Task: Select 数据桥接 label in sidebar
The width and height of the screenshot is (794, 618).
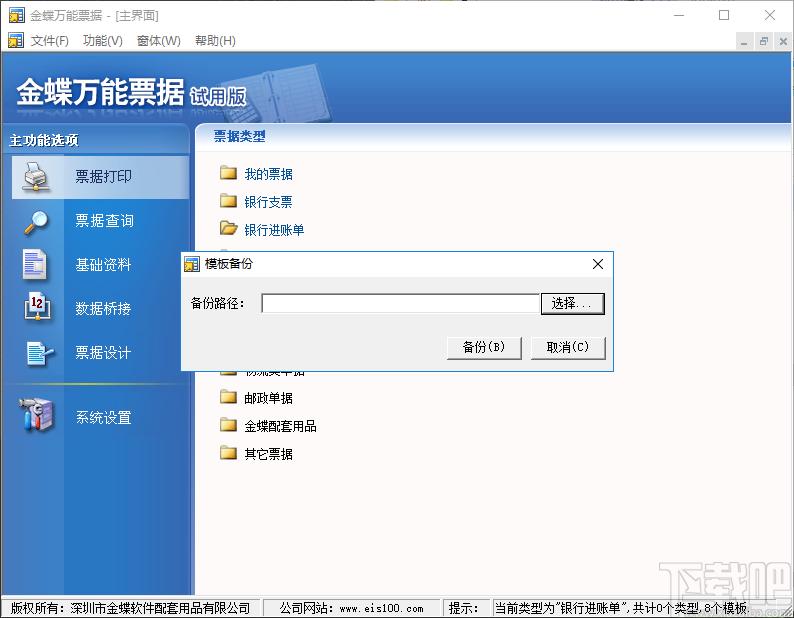Action: 103,308
